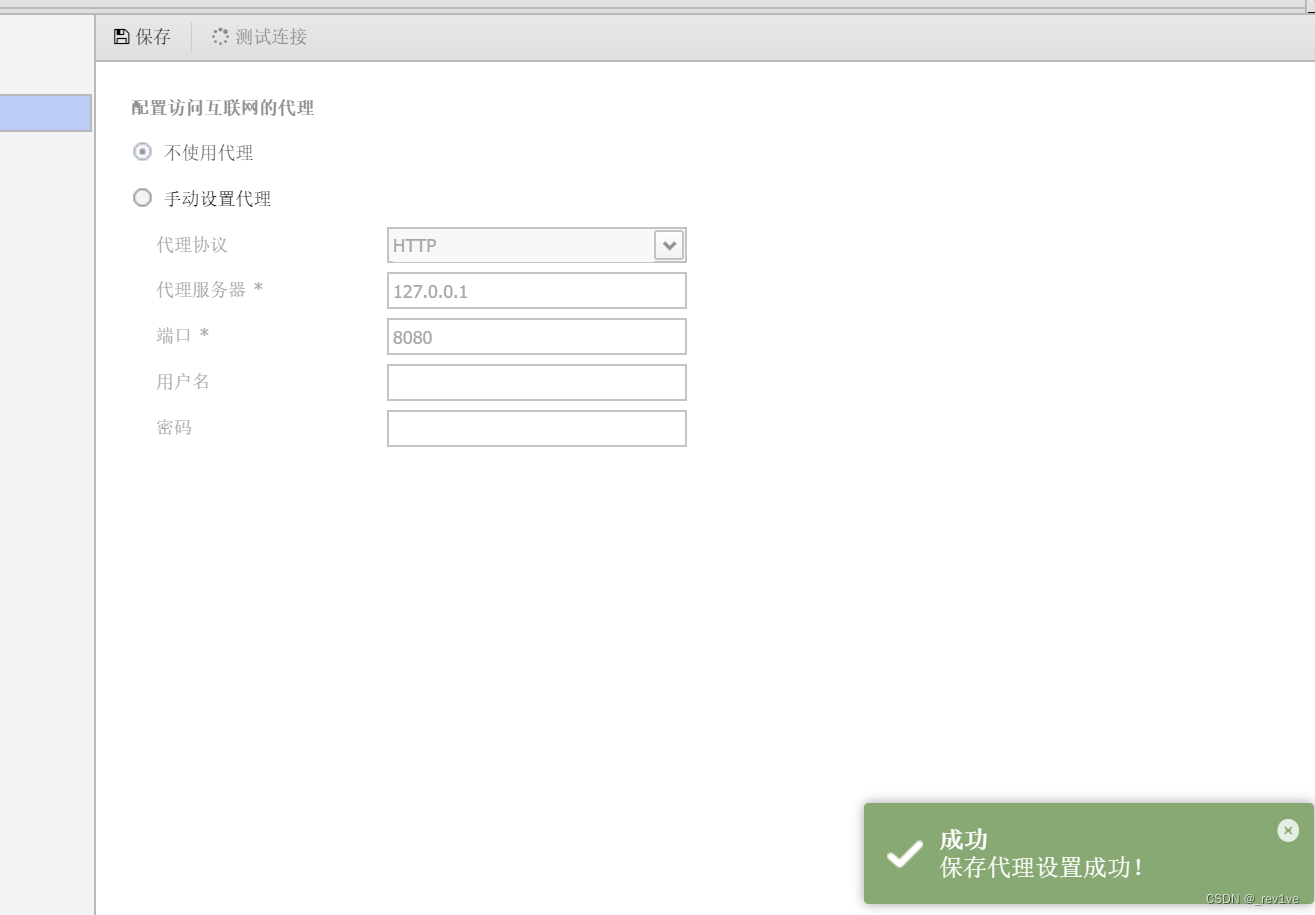Dismiss the success notification with X
This screenshot has width=1315, height=915.
(x=1288, y=830)
